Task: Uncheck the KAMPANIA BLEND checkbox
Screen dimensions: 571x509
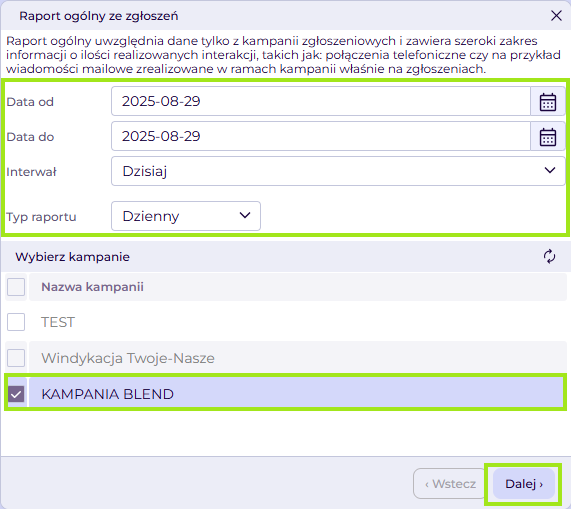Action: click(x=16, y=394)
